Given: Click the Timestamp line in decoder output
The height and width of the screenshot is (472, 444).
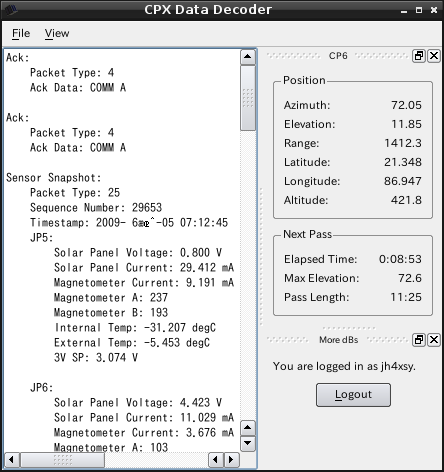Looking at the screenshot, I should (129, 223).
